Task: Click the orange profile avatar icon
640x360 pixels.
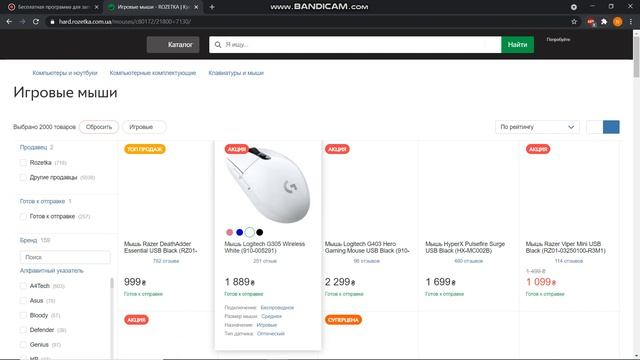Action: [618, 22]
